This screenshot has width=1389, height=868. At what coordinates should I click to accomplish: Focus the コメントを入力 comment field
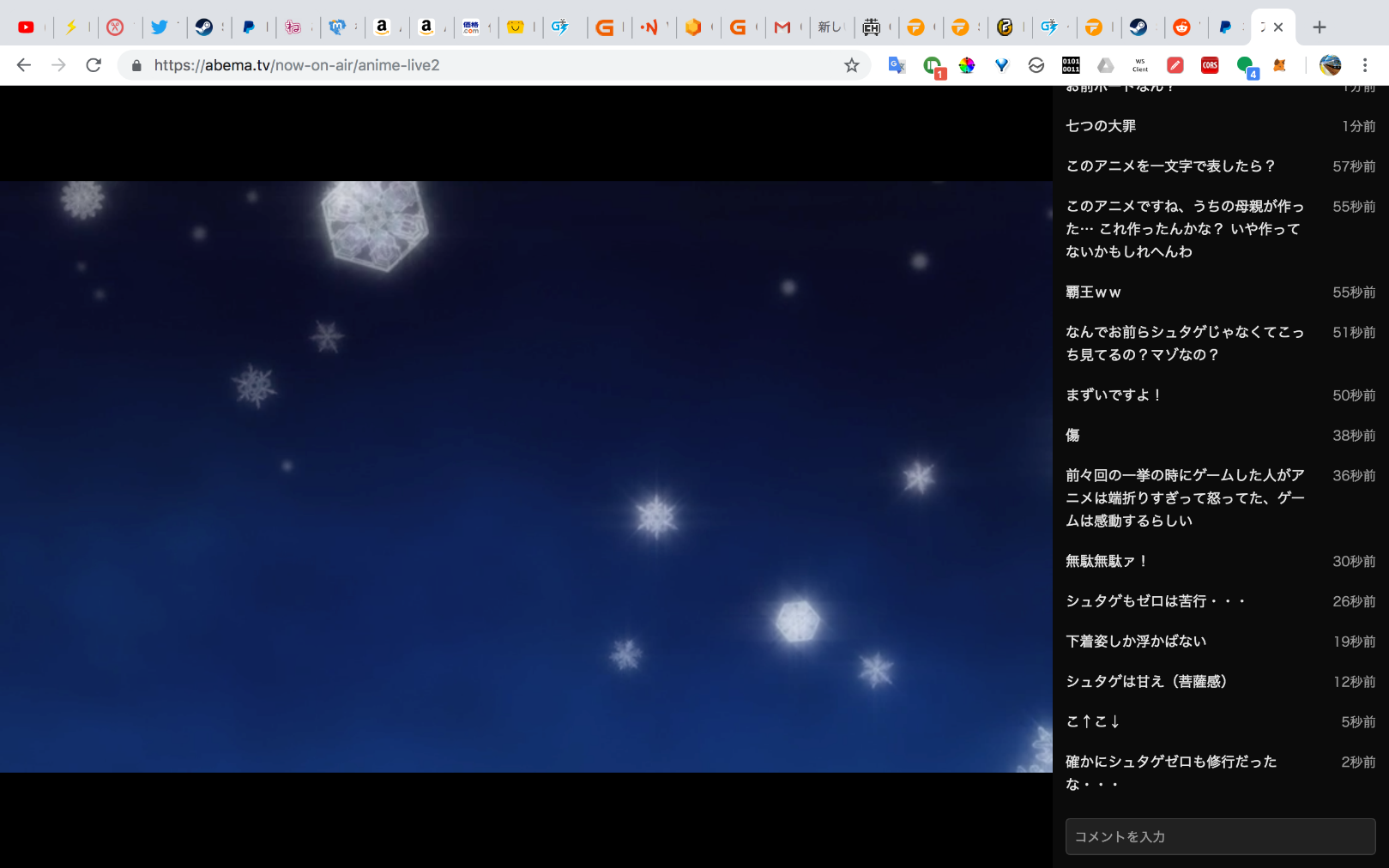click(x=1220, y=836)
